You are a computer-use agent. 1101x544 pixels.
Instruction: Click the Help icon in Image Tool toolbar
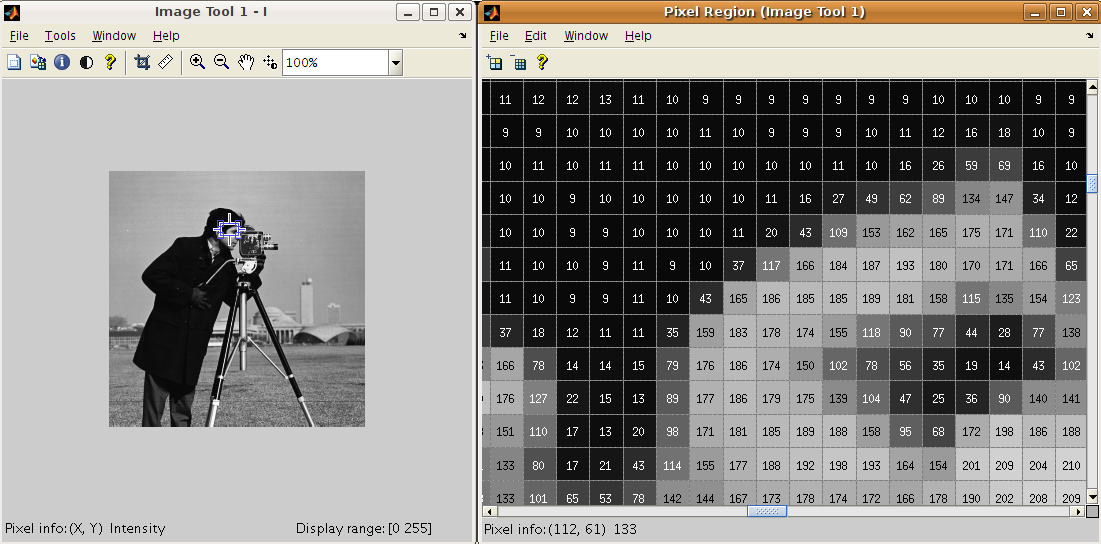pyautogui.click(x=110, y=62)
